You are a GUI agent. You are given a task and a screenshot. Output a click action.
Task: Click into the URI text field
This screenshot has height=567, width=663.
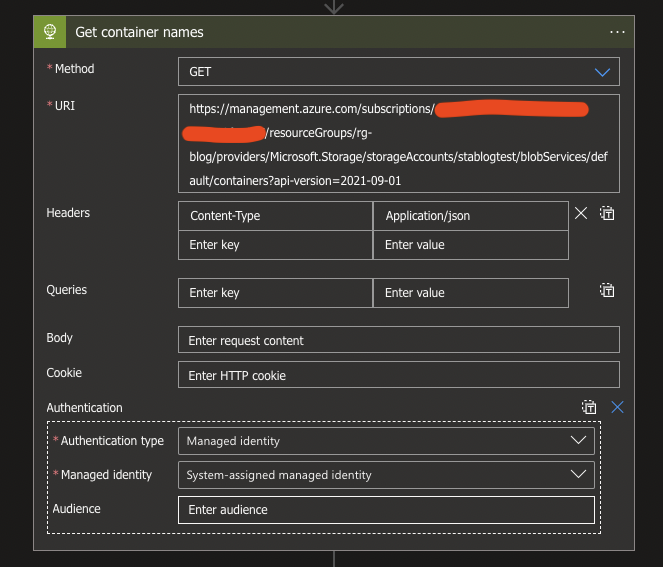398,143
